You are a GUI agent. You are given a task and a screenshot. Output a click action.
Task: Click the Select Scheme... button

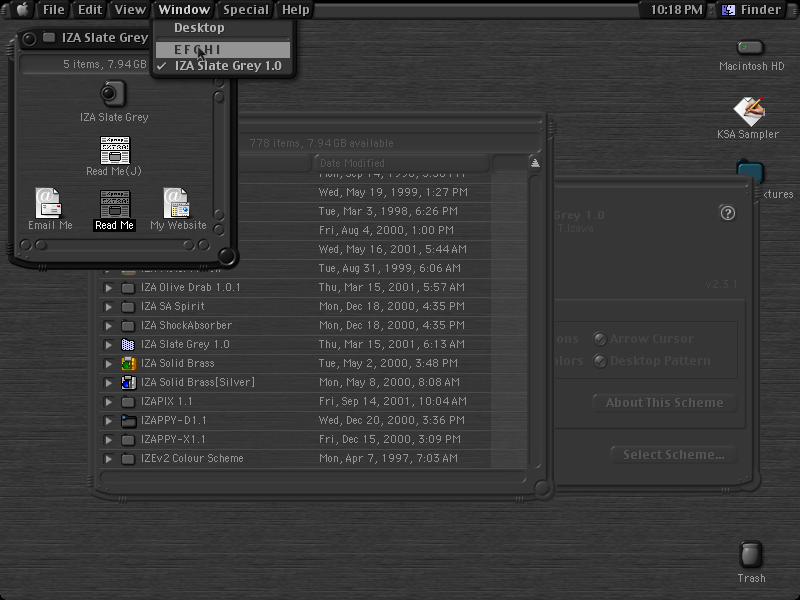point(673,455)
